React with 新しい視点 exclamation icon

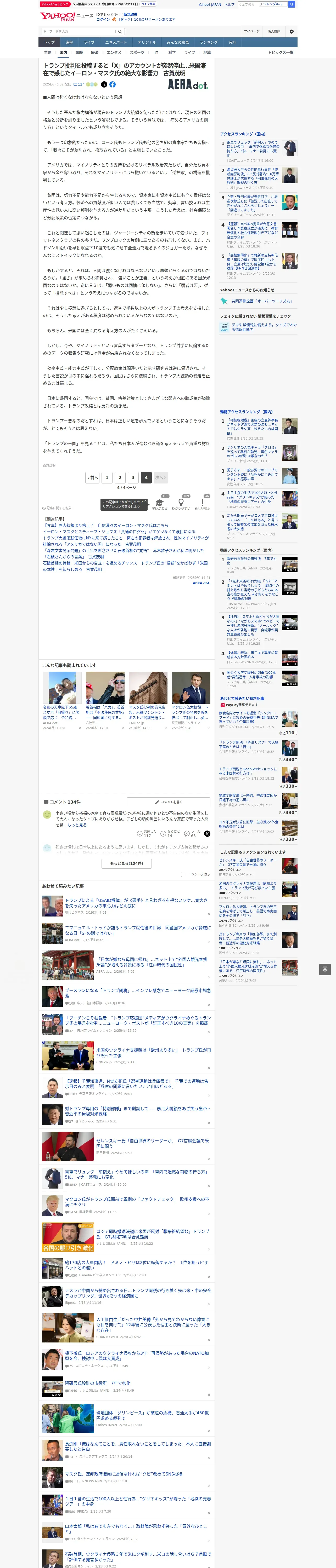pyautogui.click(x=203, y=503)
